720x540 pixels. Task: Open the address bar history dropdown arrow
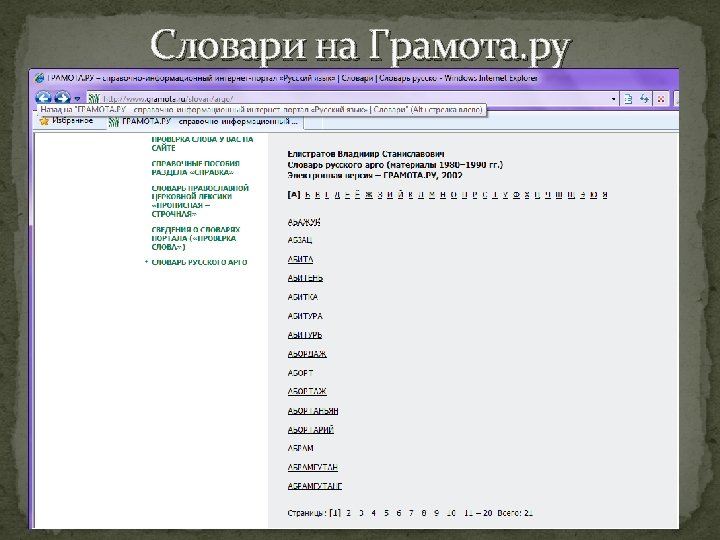(613, 99)
